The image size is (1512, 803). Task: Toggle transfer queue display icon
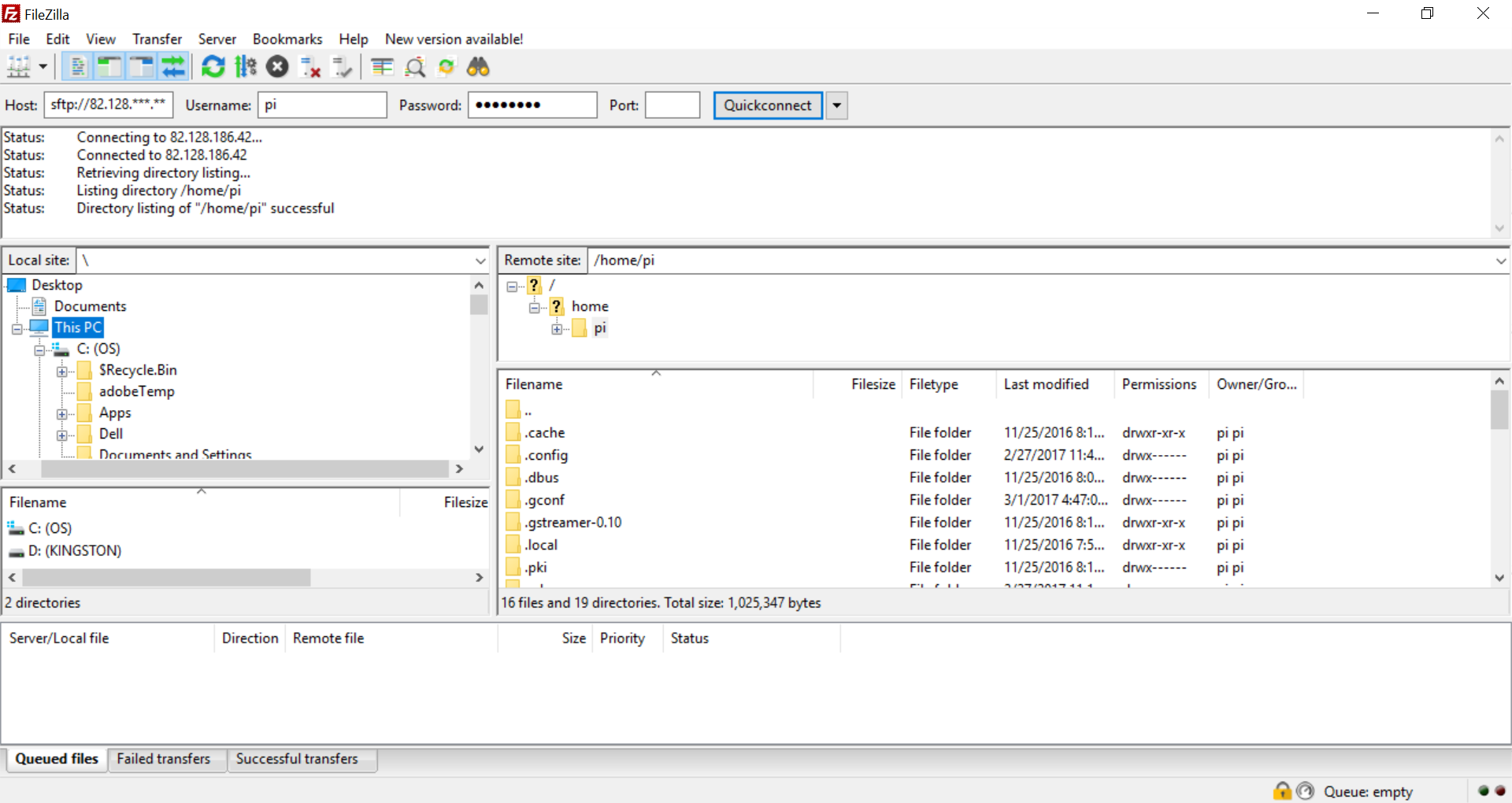(173, 67)
